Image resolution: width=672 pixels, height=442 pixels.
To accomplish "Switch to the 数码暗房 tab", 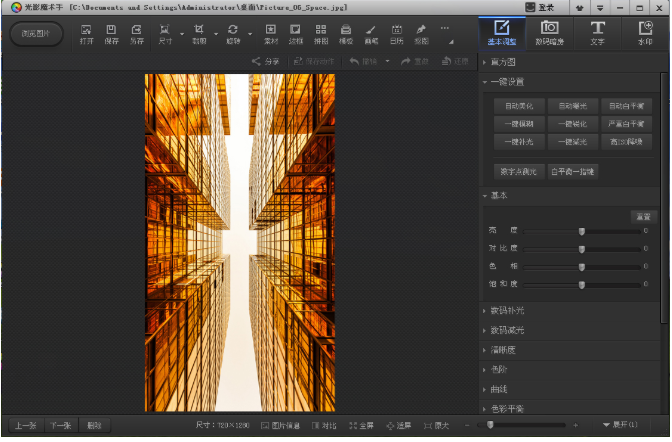I will click(x=550, y=32).
